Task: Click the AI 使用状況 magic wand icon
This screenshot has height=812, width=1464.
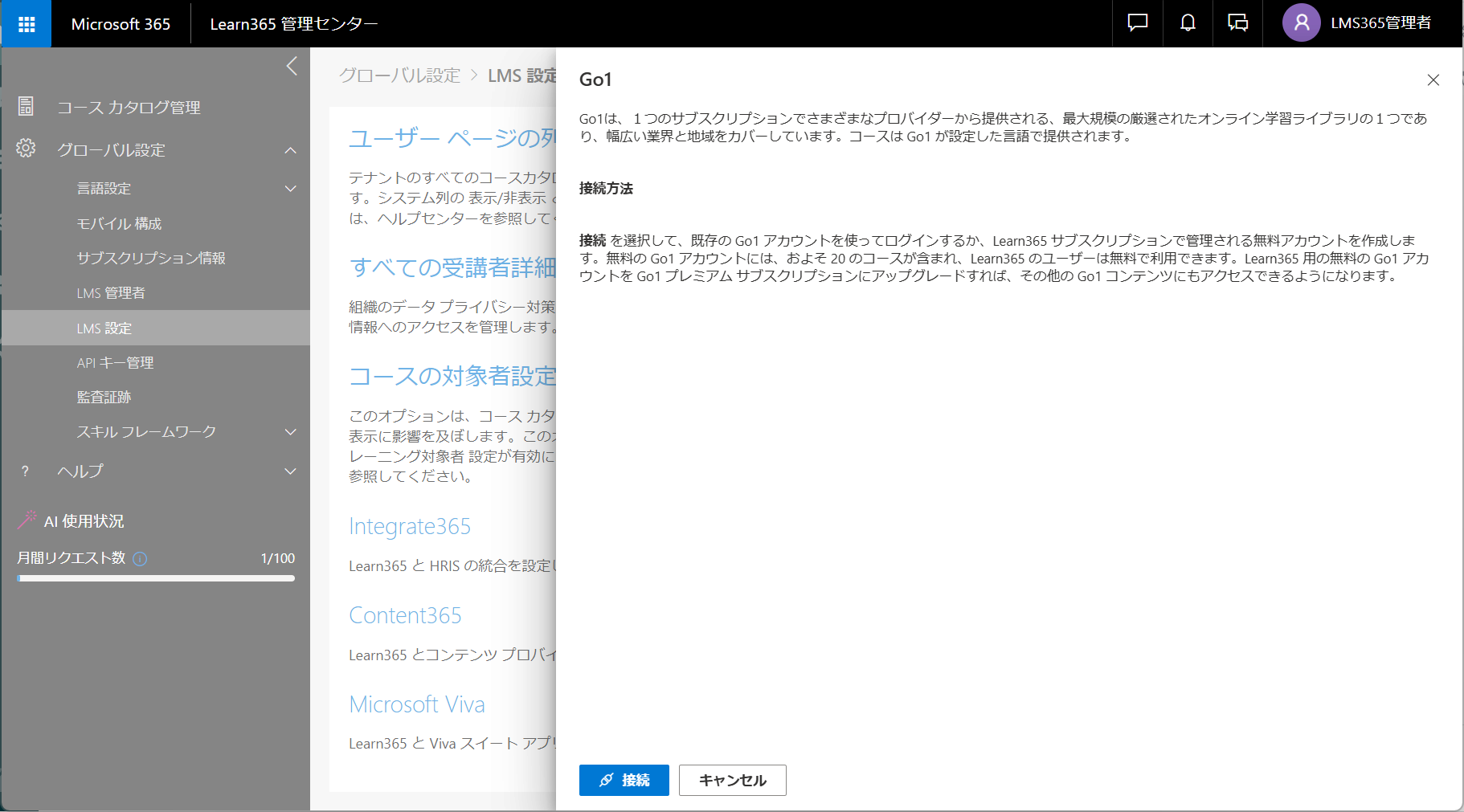Action: coord(27,520)
